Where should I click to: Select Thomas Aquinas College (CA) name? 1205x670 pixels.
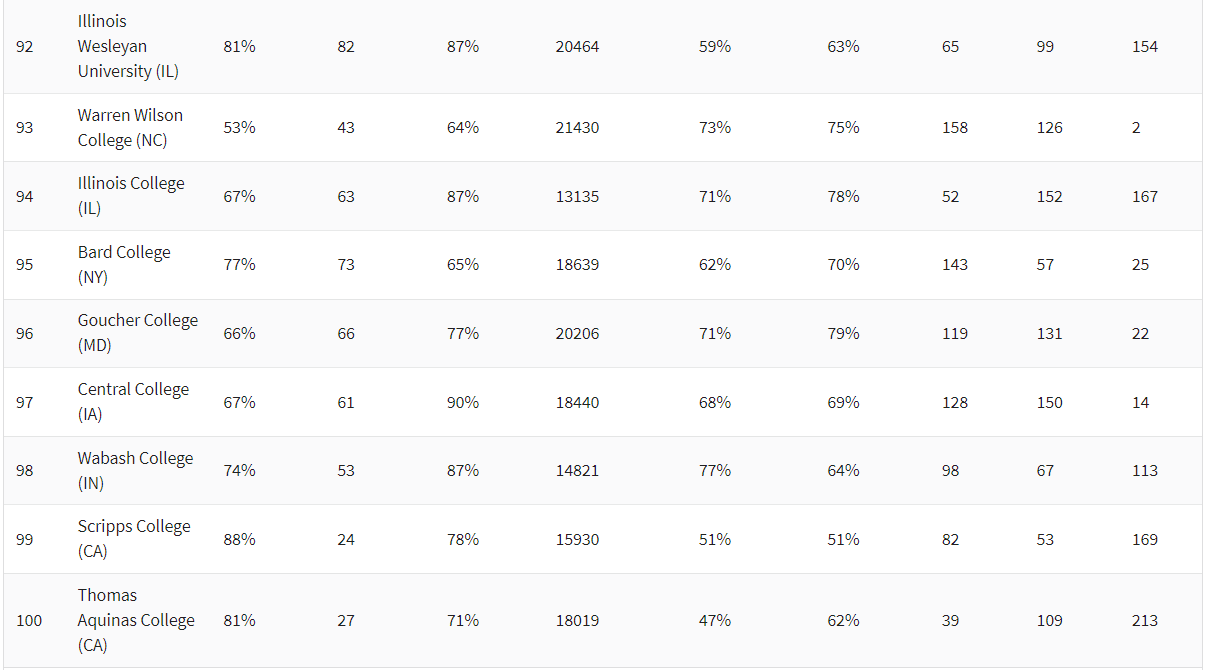tap(136, 620)
